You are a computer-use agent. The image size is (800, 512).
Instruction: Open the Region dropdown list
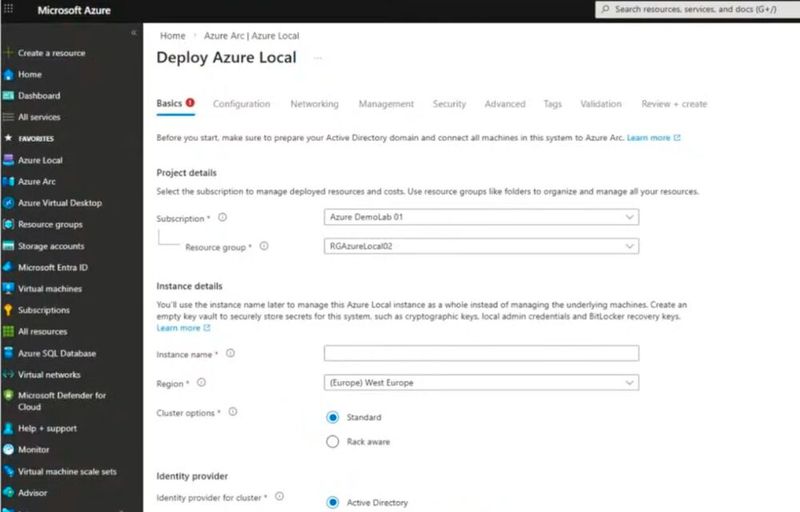point(481,383)
